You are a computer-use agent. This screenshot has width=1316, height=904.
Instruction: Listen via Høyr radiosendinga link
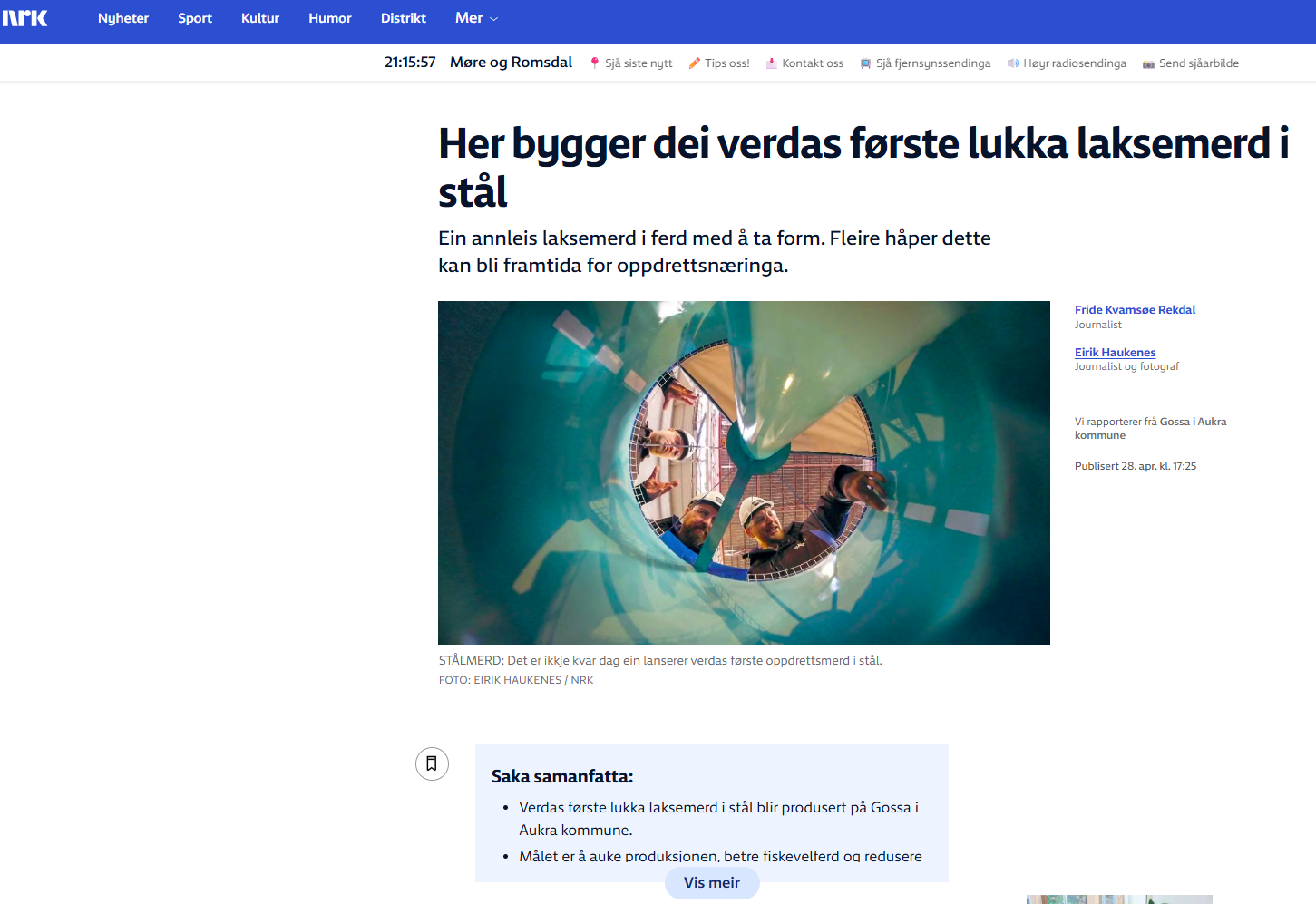[1075, 63]
